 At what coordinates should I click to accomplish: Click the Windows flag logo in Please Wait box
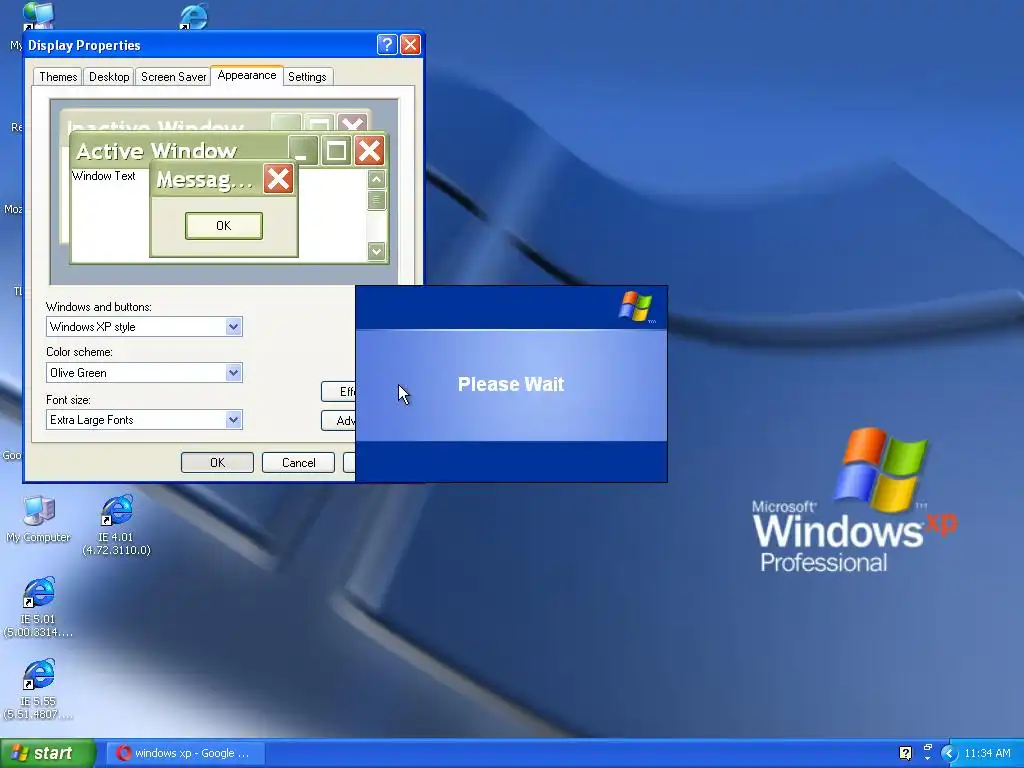pyautogui.click(x=635, y=306)
